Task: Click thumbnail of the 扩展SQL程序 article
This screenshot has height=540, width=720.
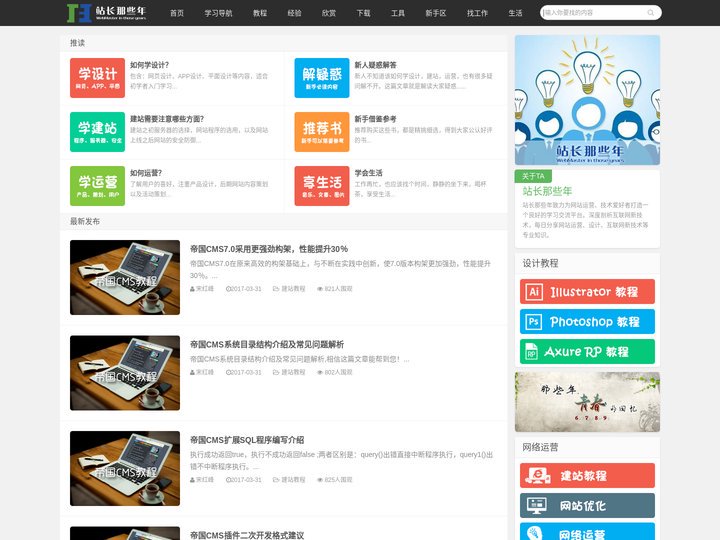Action: [125, 468]
